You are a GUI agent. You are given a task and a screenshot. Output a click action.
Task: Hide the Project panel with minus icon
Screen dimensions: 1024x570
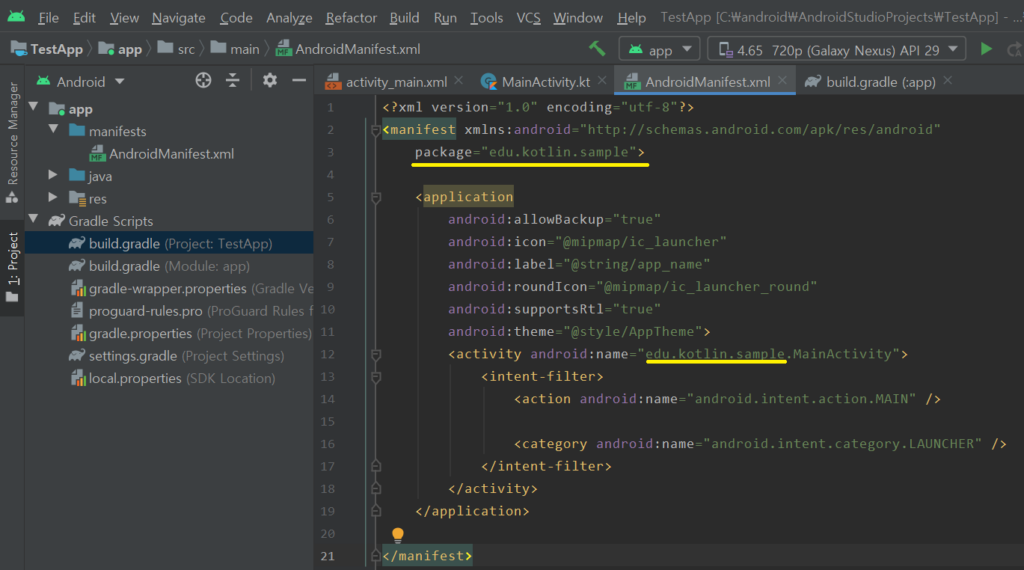(x=298, y=81)
